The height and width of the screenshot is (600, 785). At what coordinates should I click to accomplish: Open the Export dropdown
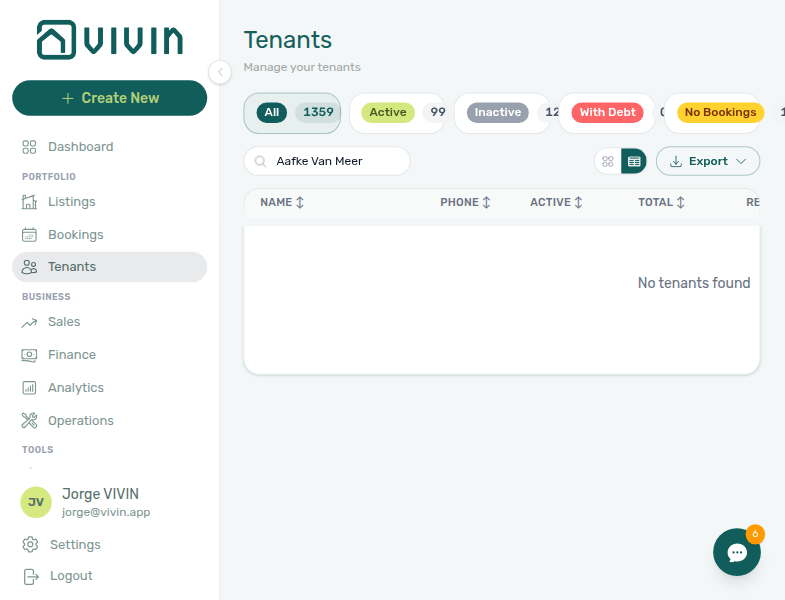click(x=708, y=161)
